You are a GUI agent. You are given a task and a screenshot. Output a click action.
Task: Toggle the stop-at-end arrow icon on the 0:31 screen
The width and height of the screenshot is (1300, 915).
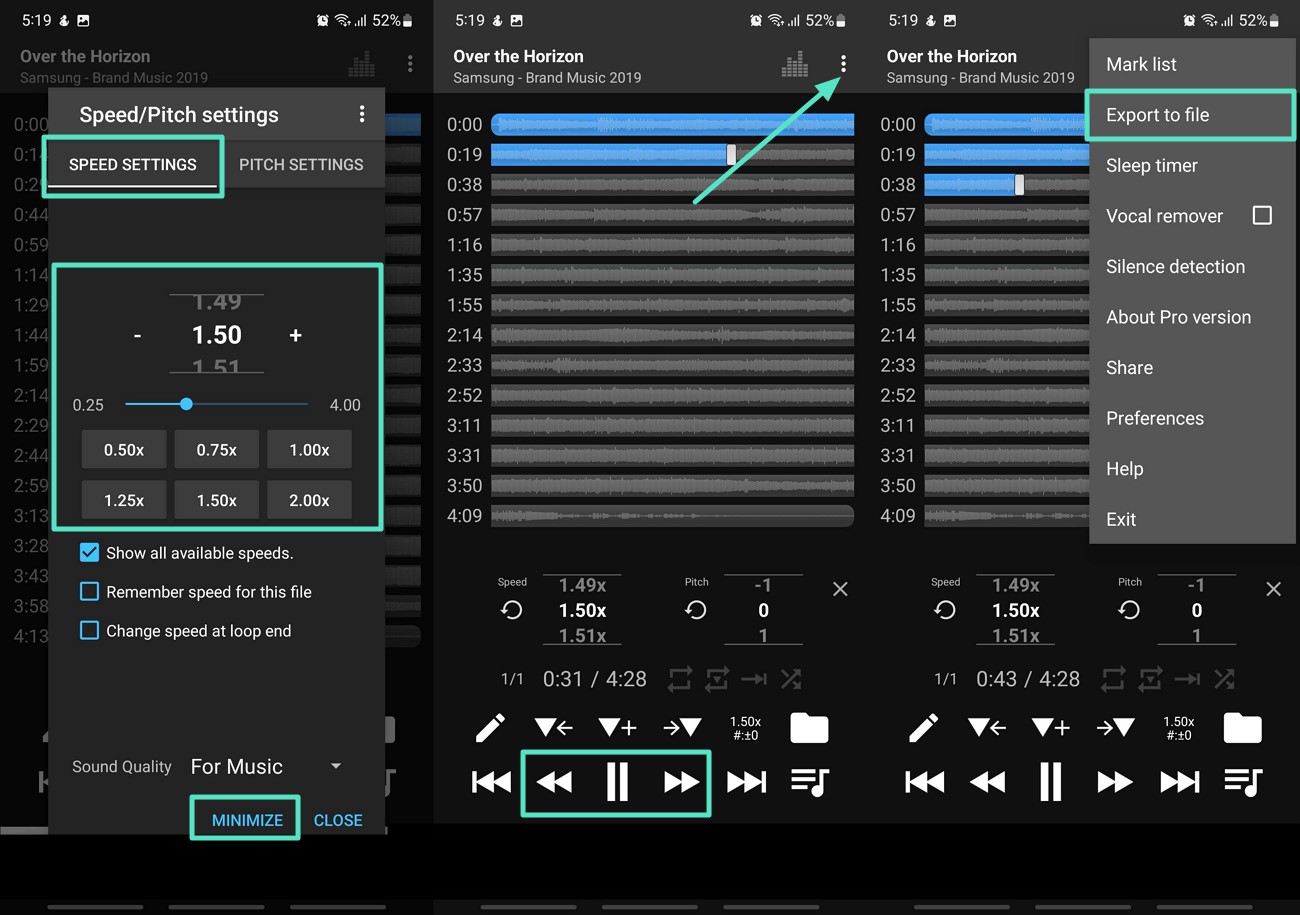(754, 679)
